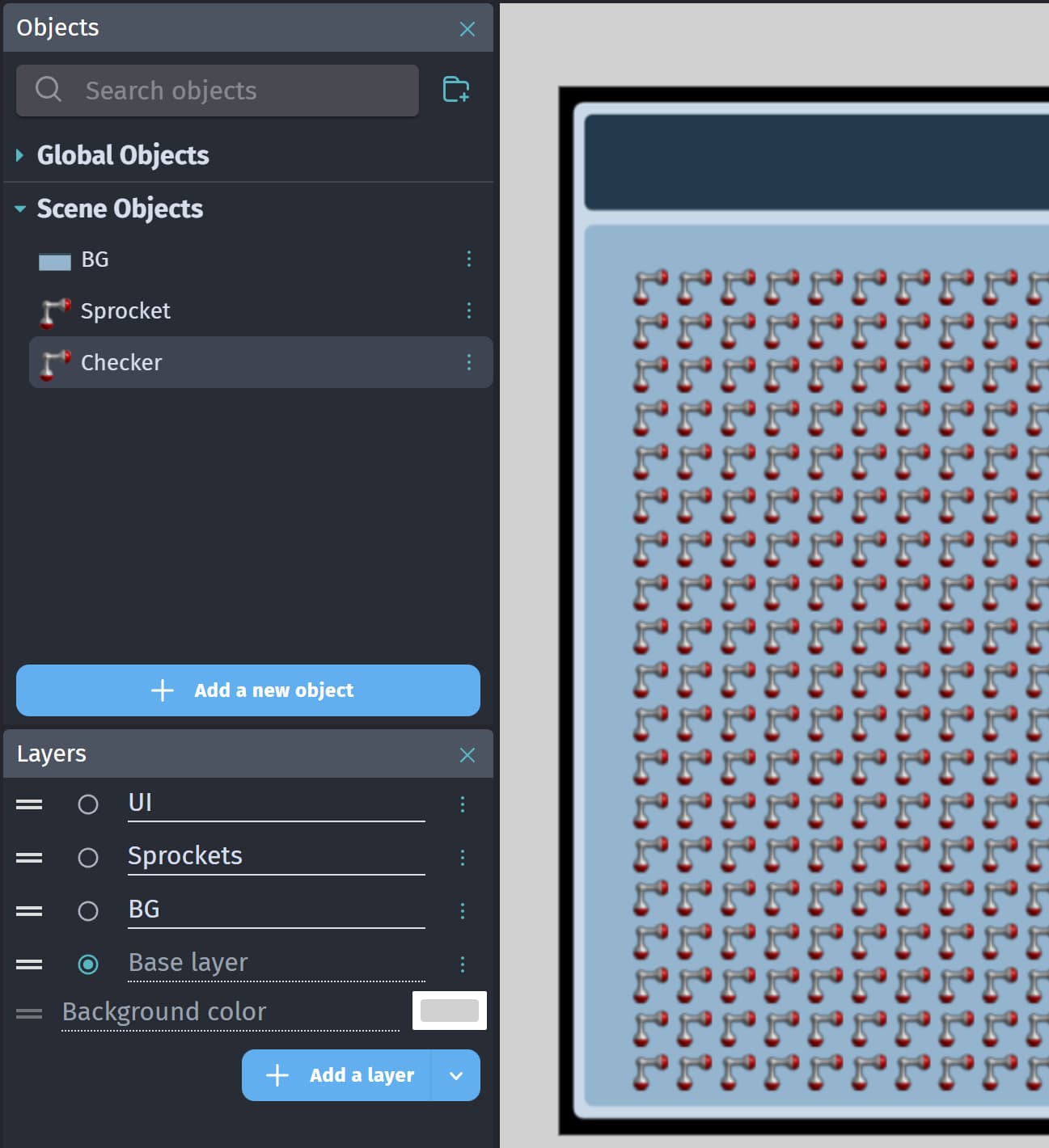1049x1148 pixels.
Task: Open the Checker object three-dot menu
Action: [469, 362]
